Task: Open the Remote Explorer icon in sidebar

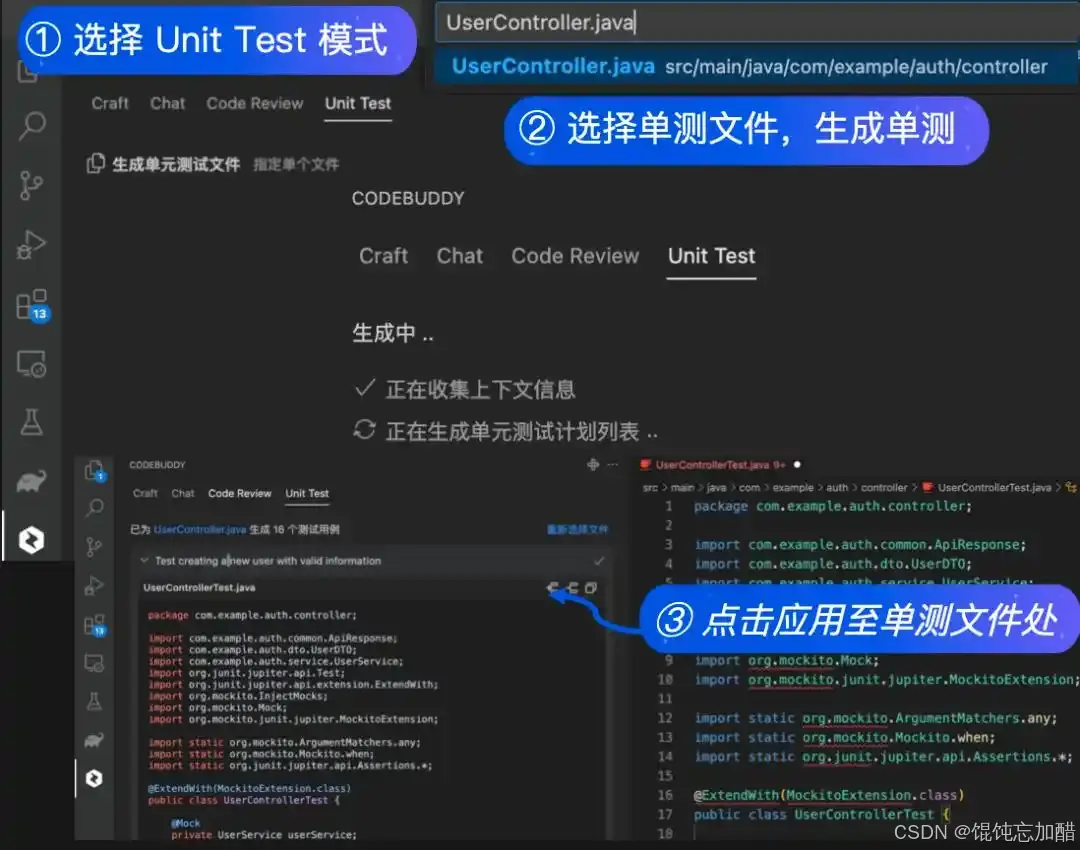Action: point(32,364)
